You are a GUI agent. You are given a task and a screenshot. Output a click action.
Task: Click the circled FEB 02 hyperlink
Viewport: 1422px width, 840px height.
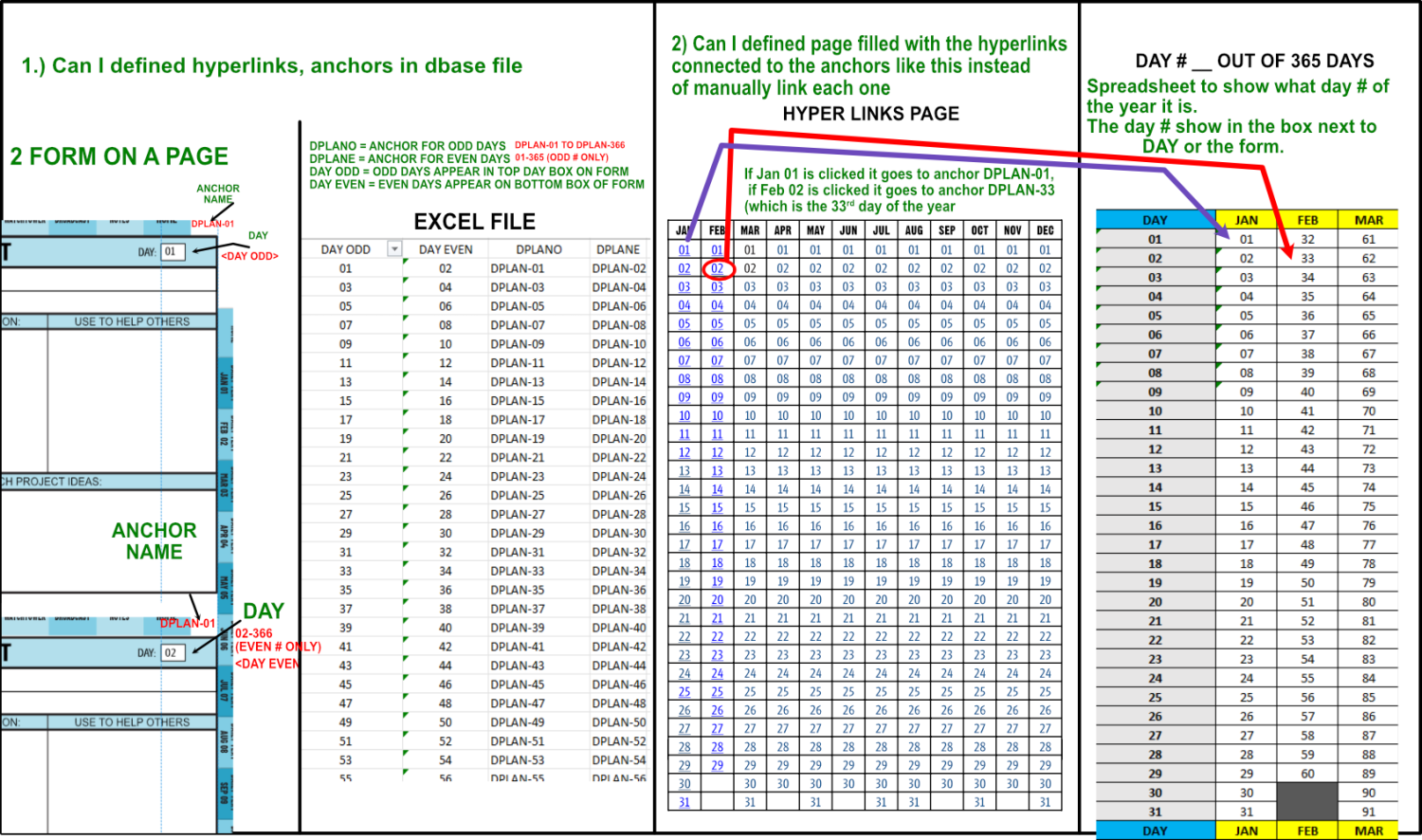tap(718, 268)
